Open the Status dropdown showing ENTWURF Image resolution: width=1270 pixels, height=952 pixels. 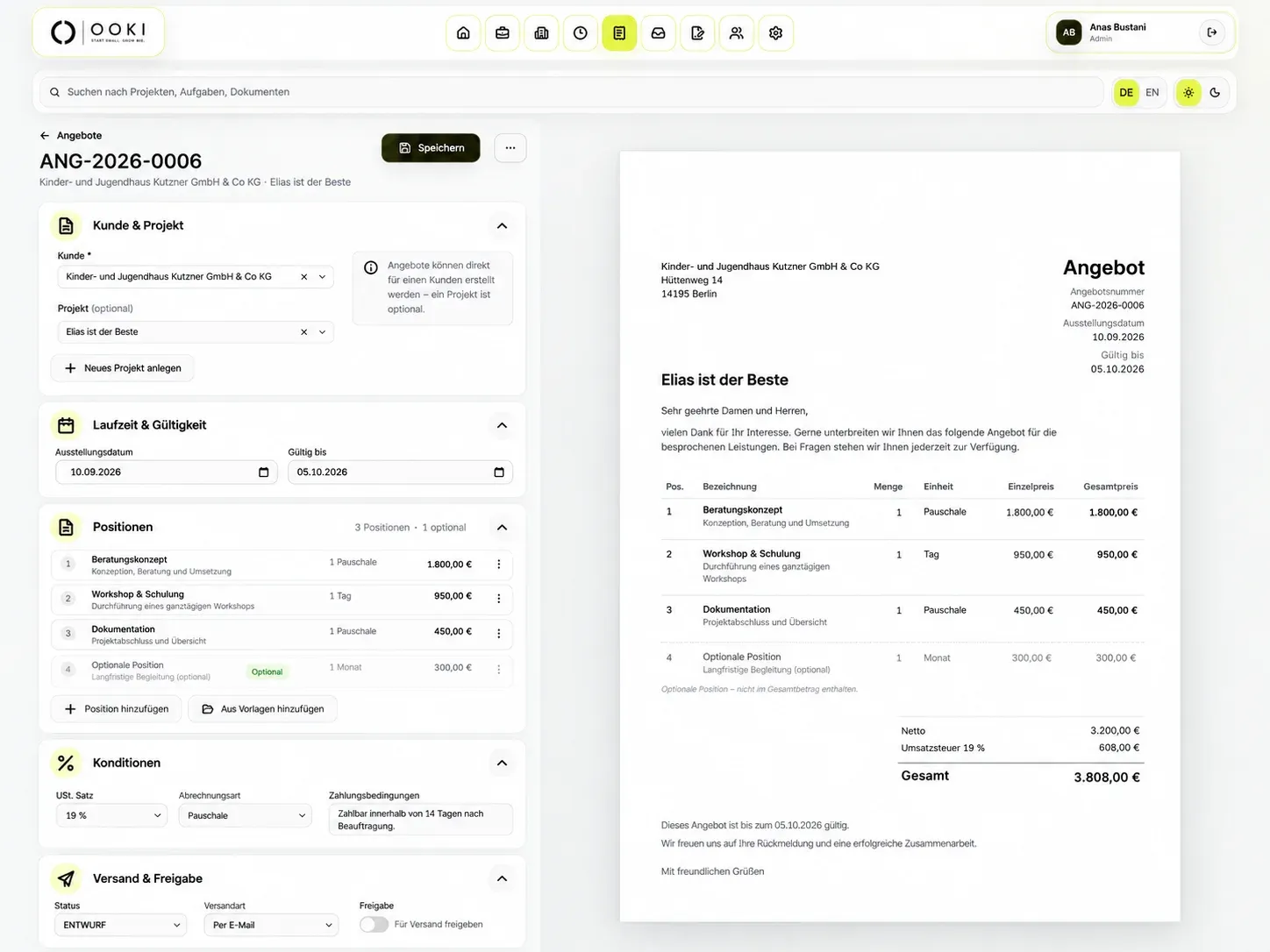(121, 925)
